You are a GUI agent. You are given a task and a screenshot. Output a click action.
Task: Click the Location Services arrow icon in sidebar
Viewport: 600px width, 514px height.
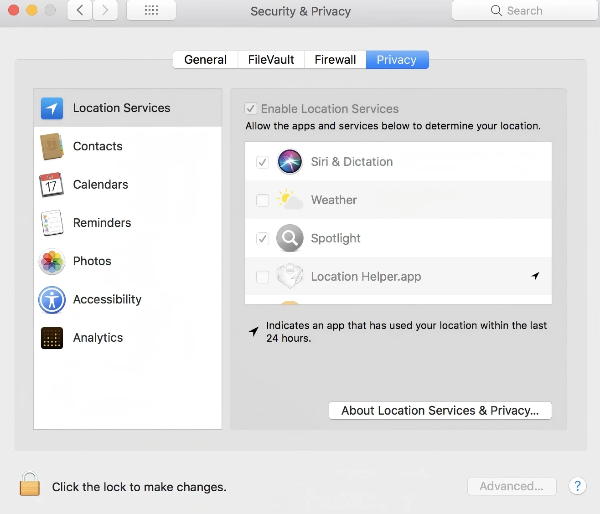(x=52, y=108)
